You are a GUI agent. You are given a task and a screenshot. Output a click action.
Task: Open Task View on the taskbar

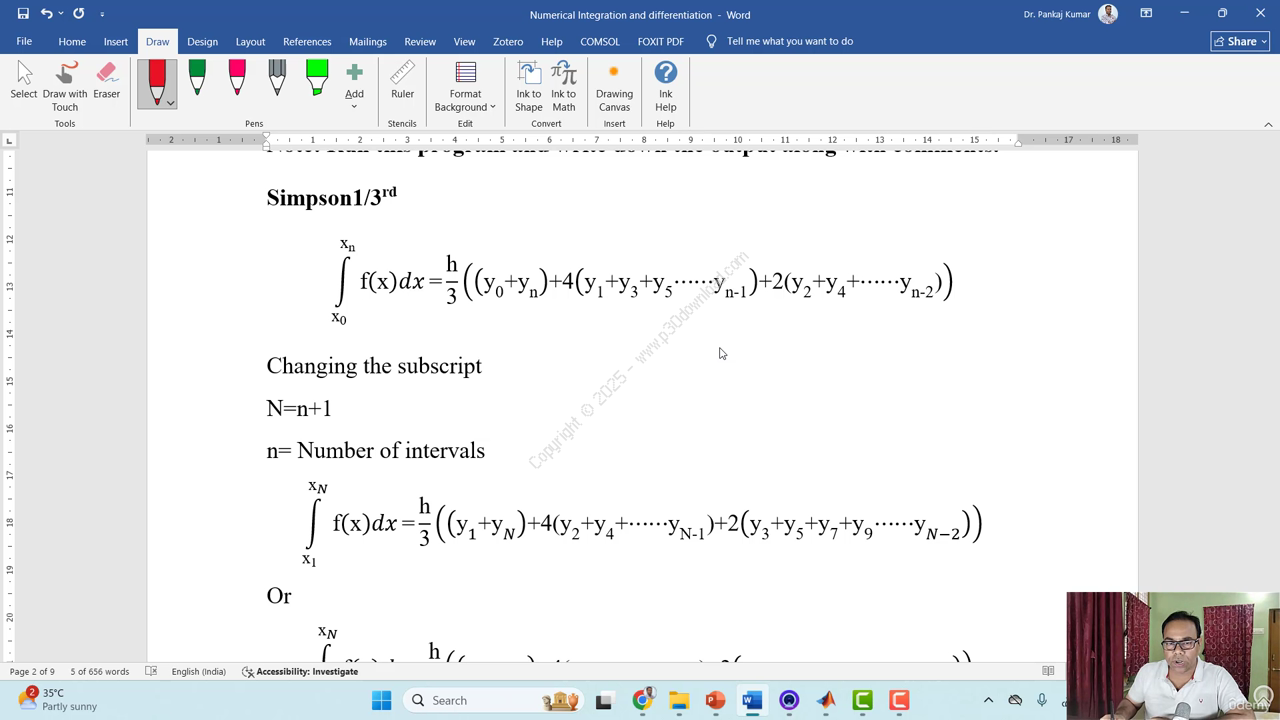click(x=604, y=700)
